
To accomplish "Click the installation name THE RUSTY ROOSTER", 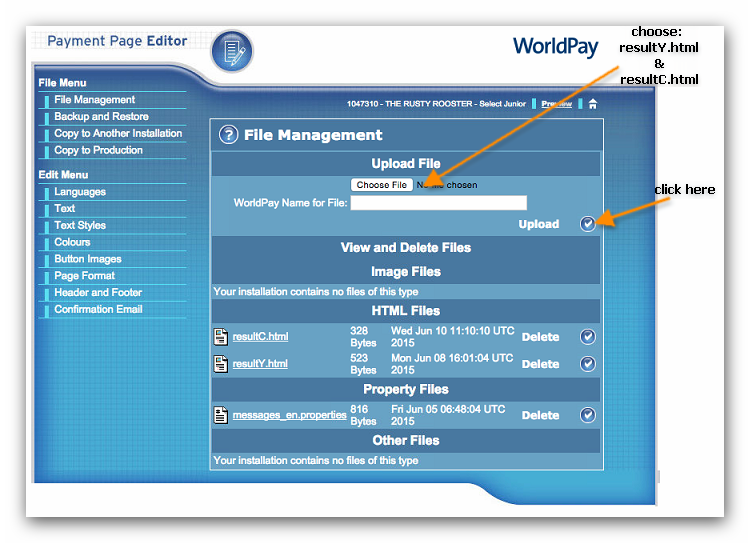I will 429,104.
